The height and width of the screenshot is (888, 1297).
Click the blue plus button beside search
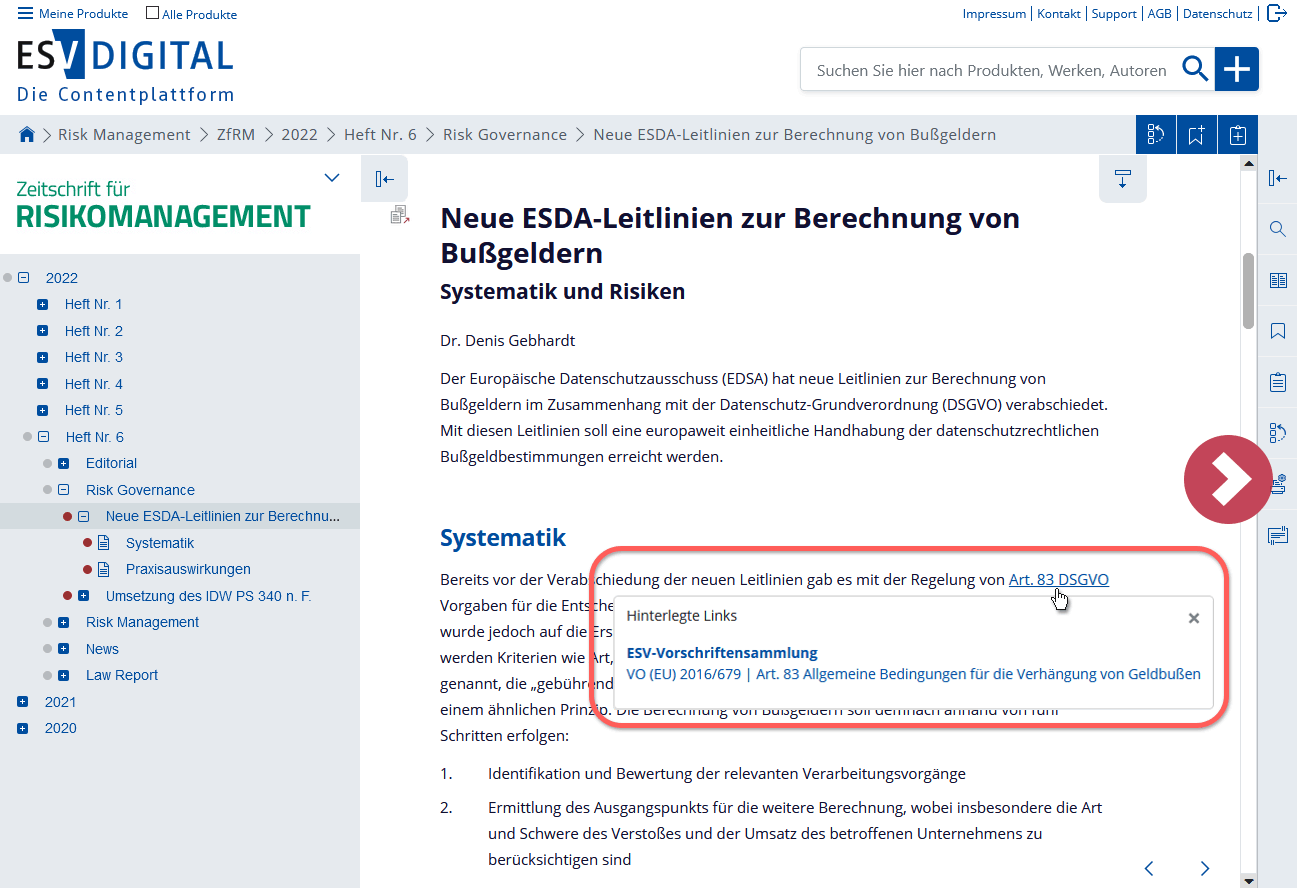[1237, 69]
